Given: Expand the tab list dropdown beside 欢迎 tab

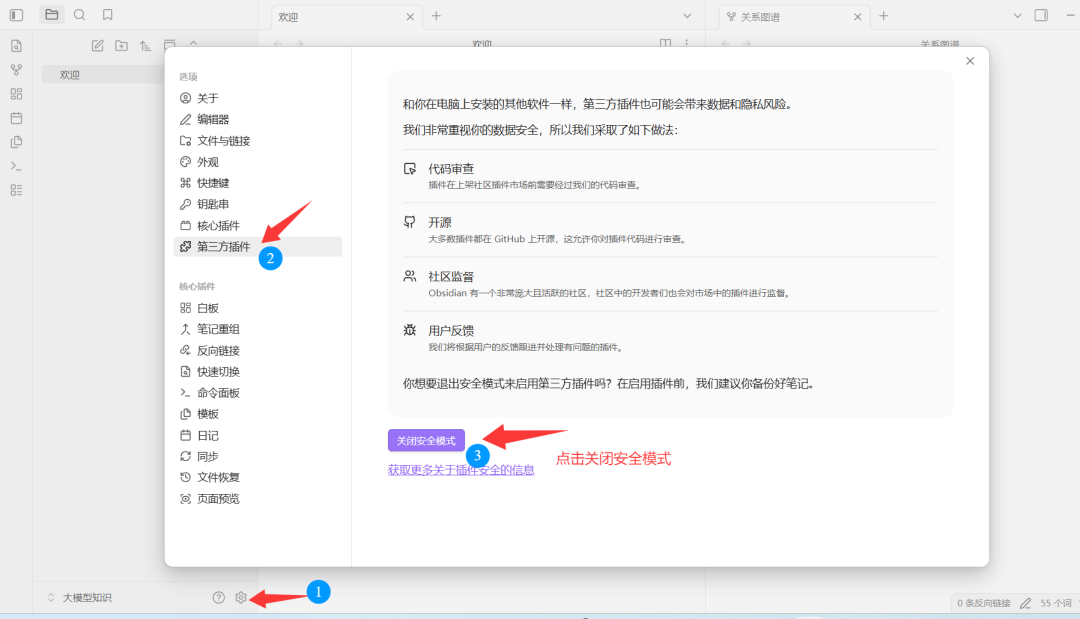Looking at the screenshot, I should pos(687,16).
